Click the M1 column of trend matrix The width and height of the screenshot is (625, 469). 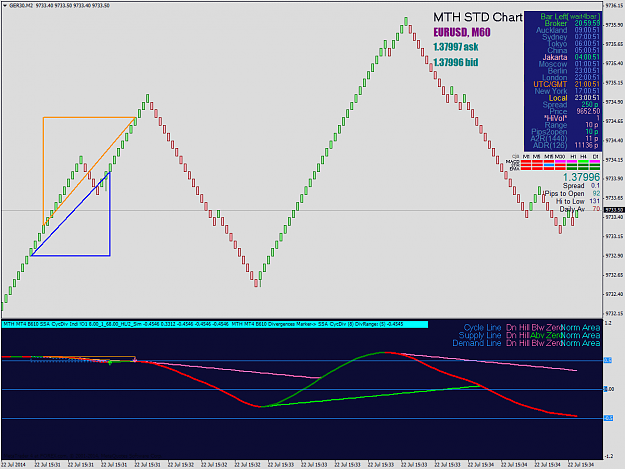(526, 163)
